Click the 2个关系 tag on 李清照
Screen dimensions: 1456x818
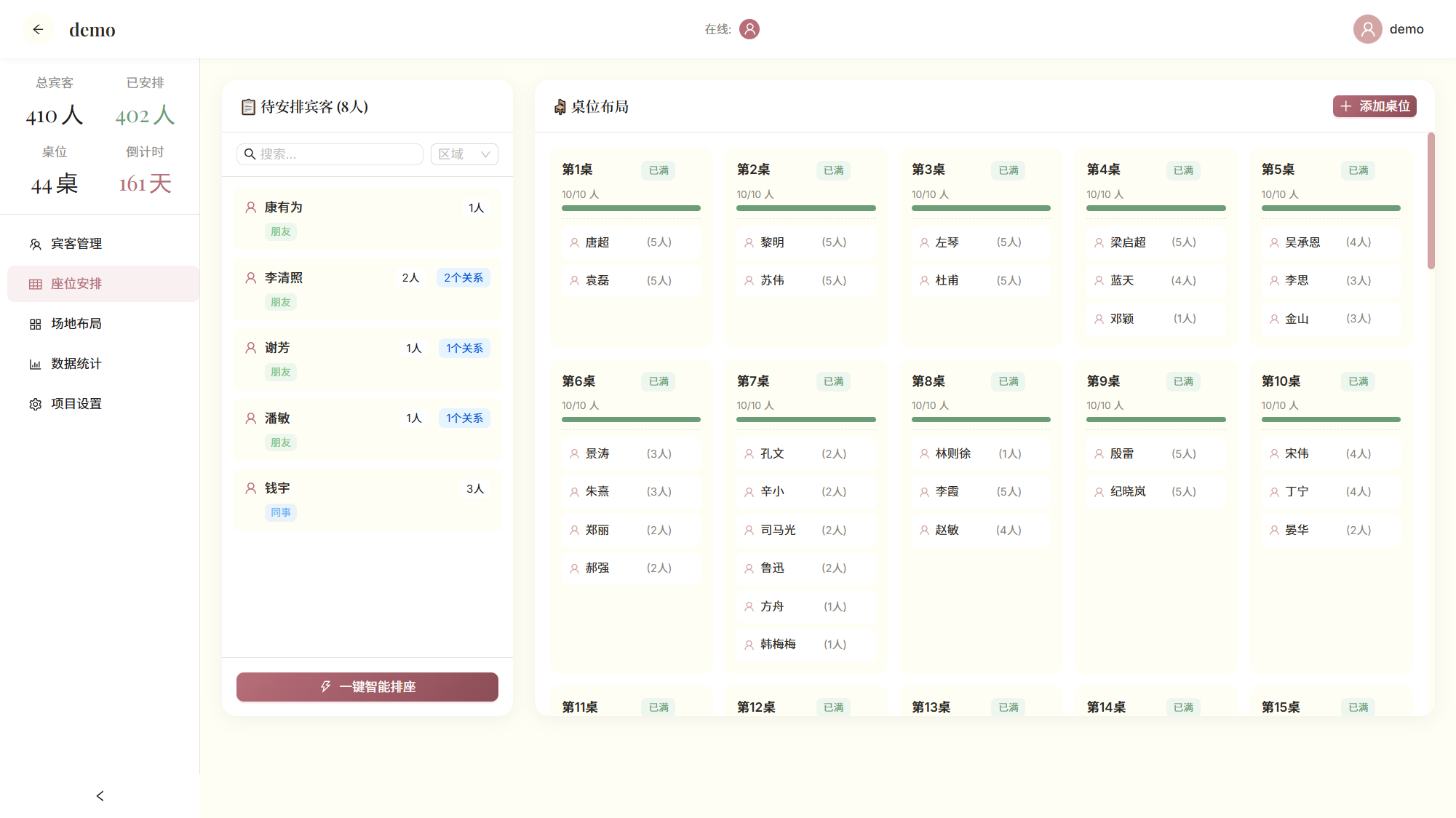coord(464,278)
